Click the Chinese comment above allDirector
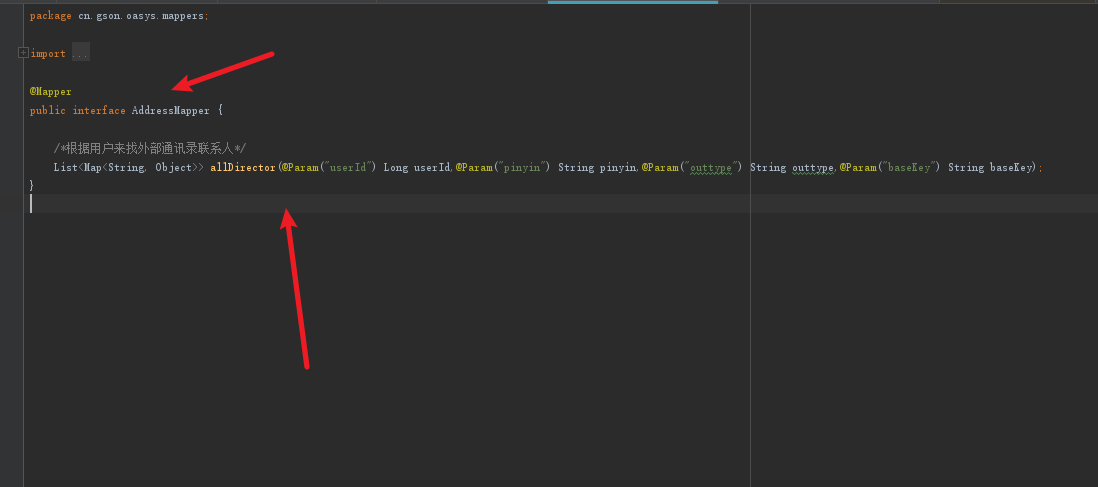The image size is (1098, 487). 150,148
